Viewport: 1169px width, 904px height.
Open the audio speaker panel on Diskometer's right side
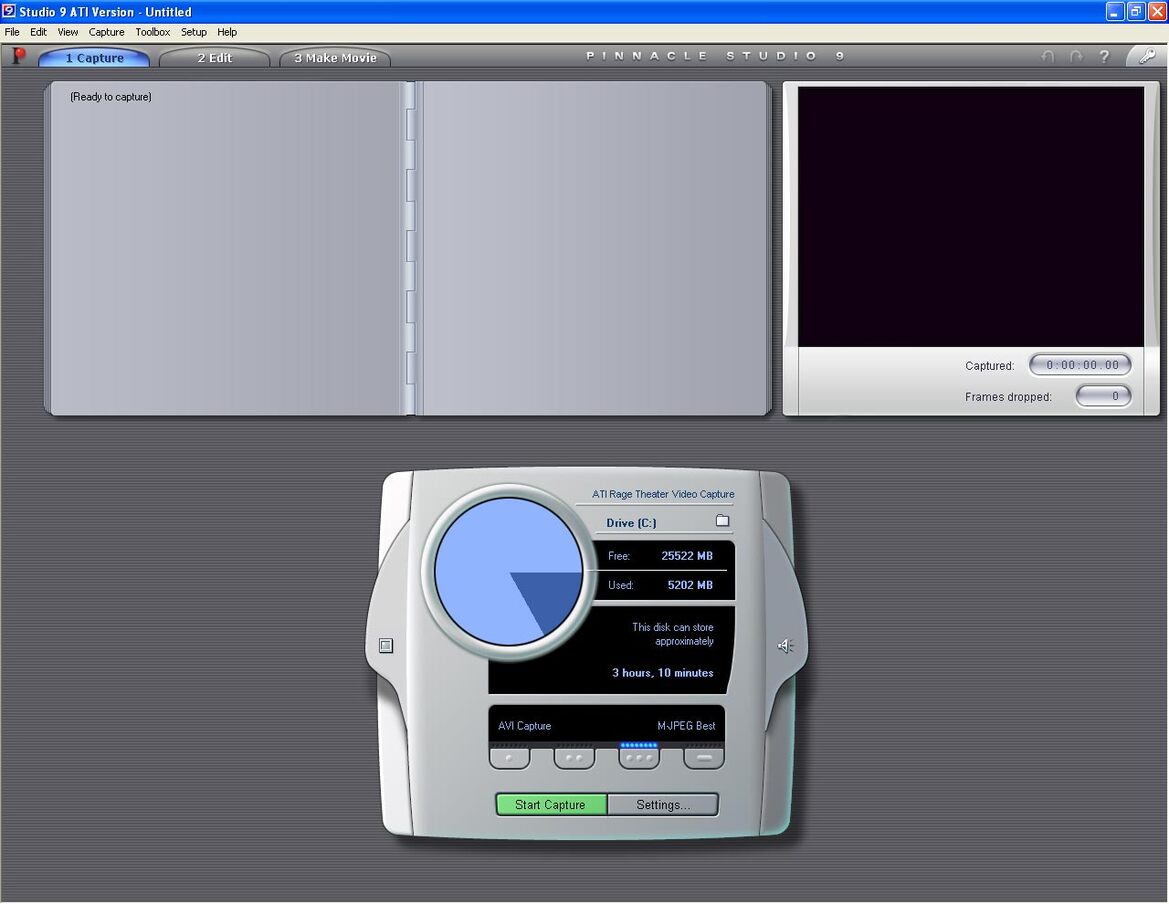point(785,645)
